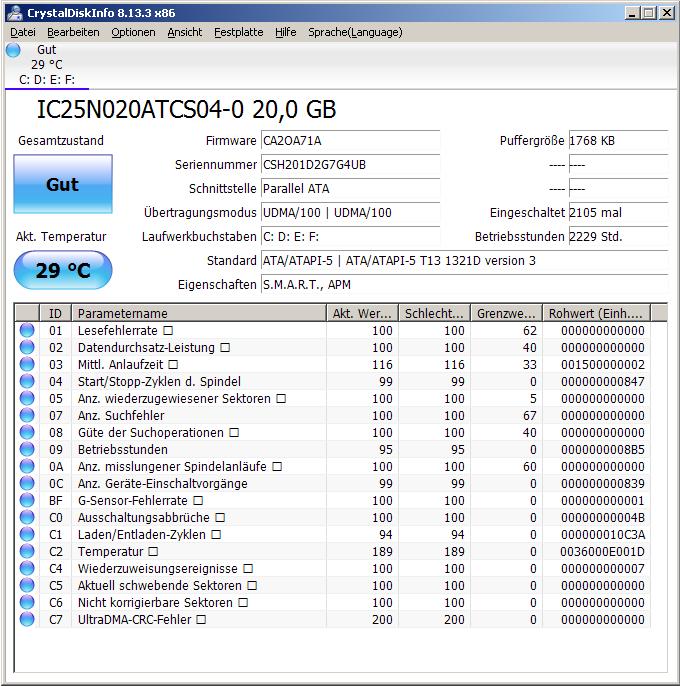This screenshot has width=680, height=686.
Task: Open the Ansicht menu
Action: click(x=185, y=32)
